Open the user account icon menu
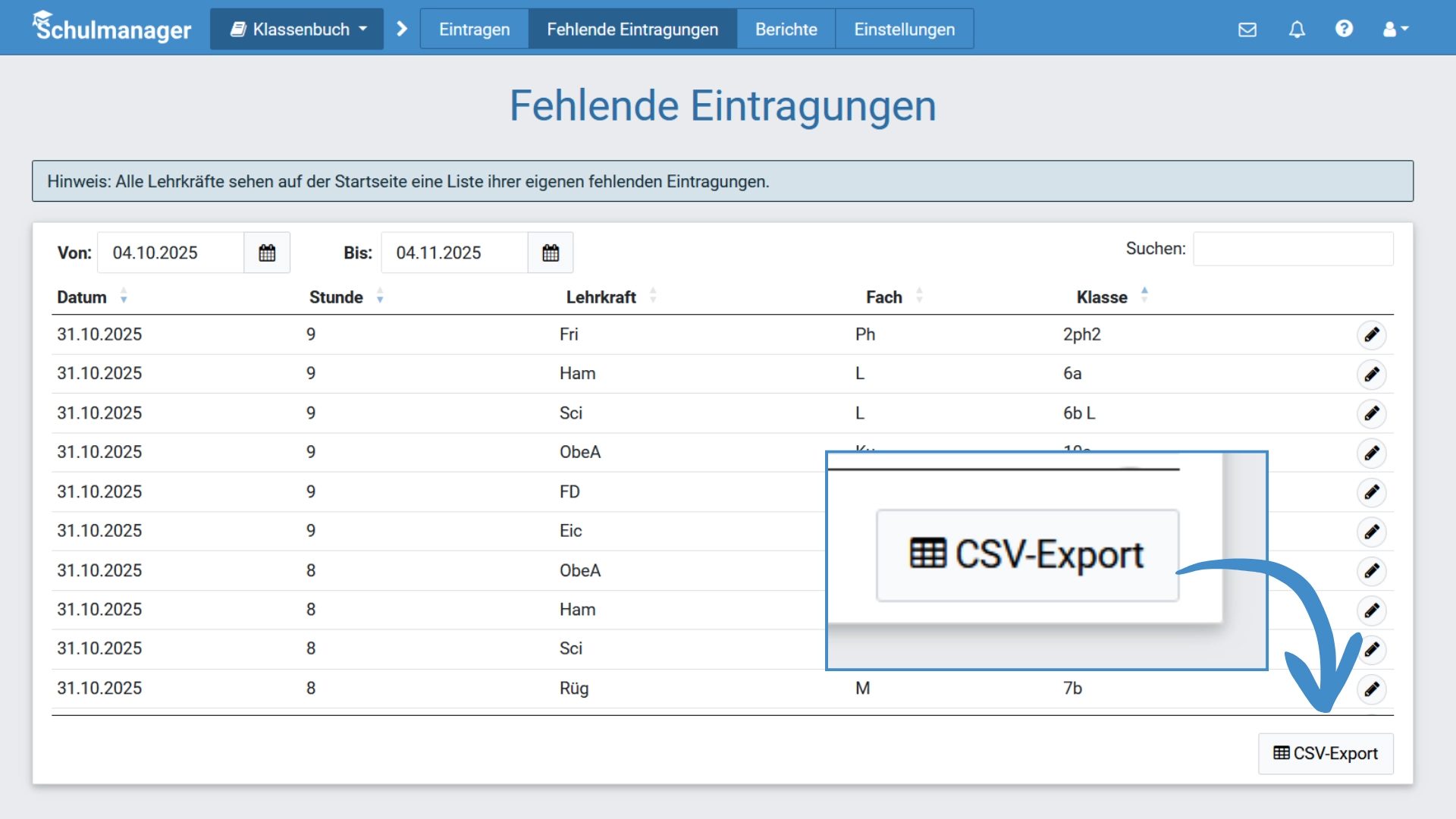The width and height of the screenshot is (1456, 819). tap(1391, 30)
